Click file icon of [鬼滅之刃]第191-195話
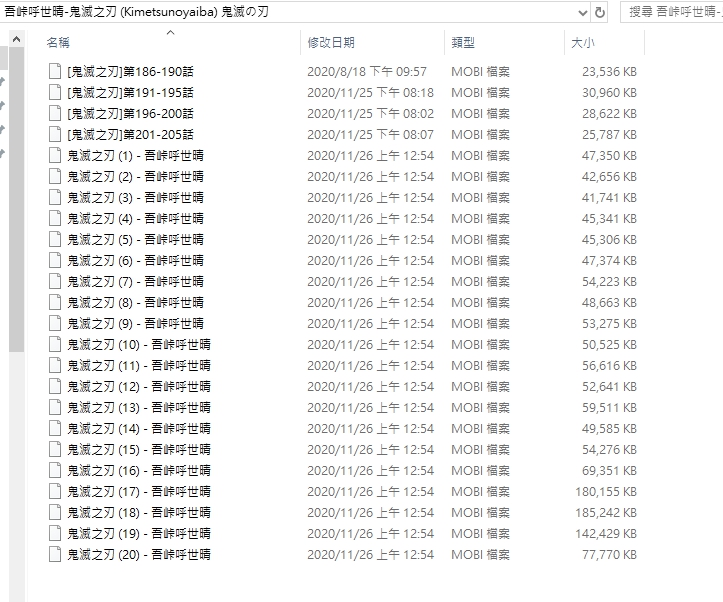Image resolution: width=723 pixels, height=602 pixels. (55, 93)
